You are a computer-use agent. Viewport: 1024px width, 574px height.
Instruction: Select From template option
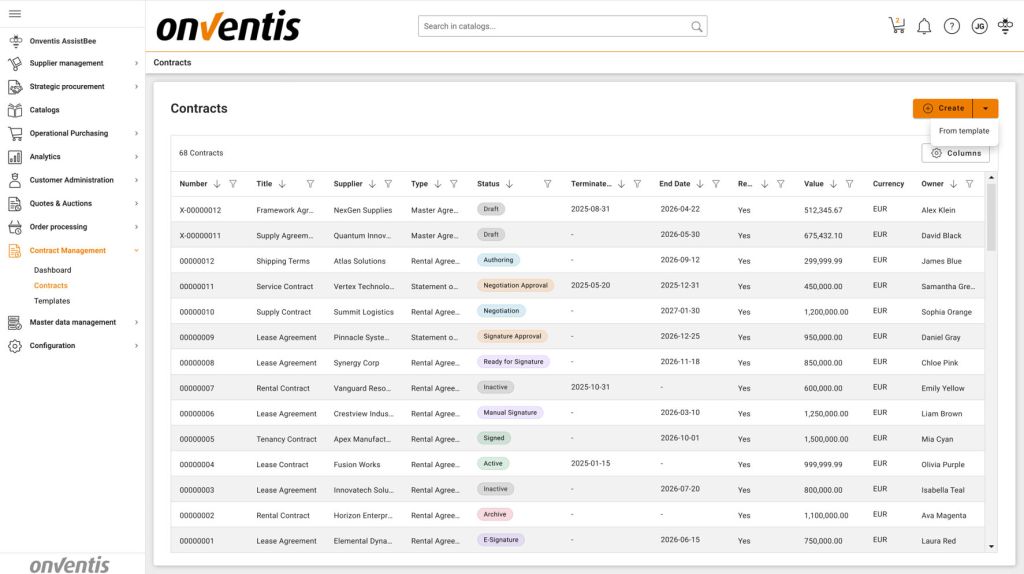click(964, 131)
